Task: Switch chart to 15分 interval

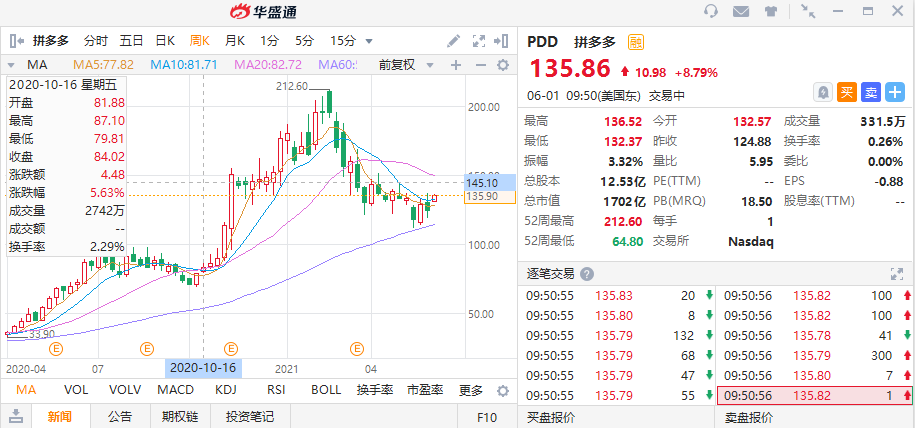Action: tap(343, 41)
